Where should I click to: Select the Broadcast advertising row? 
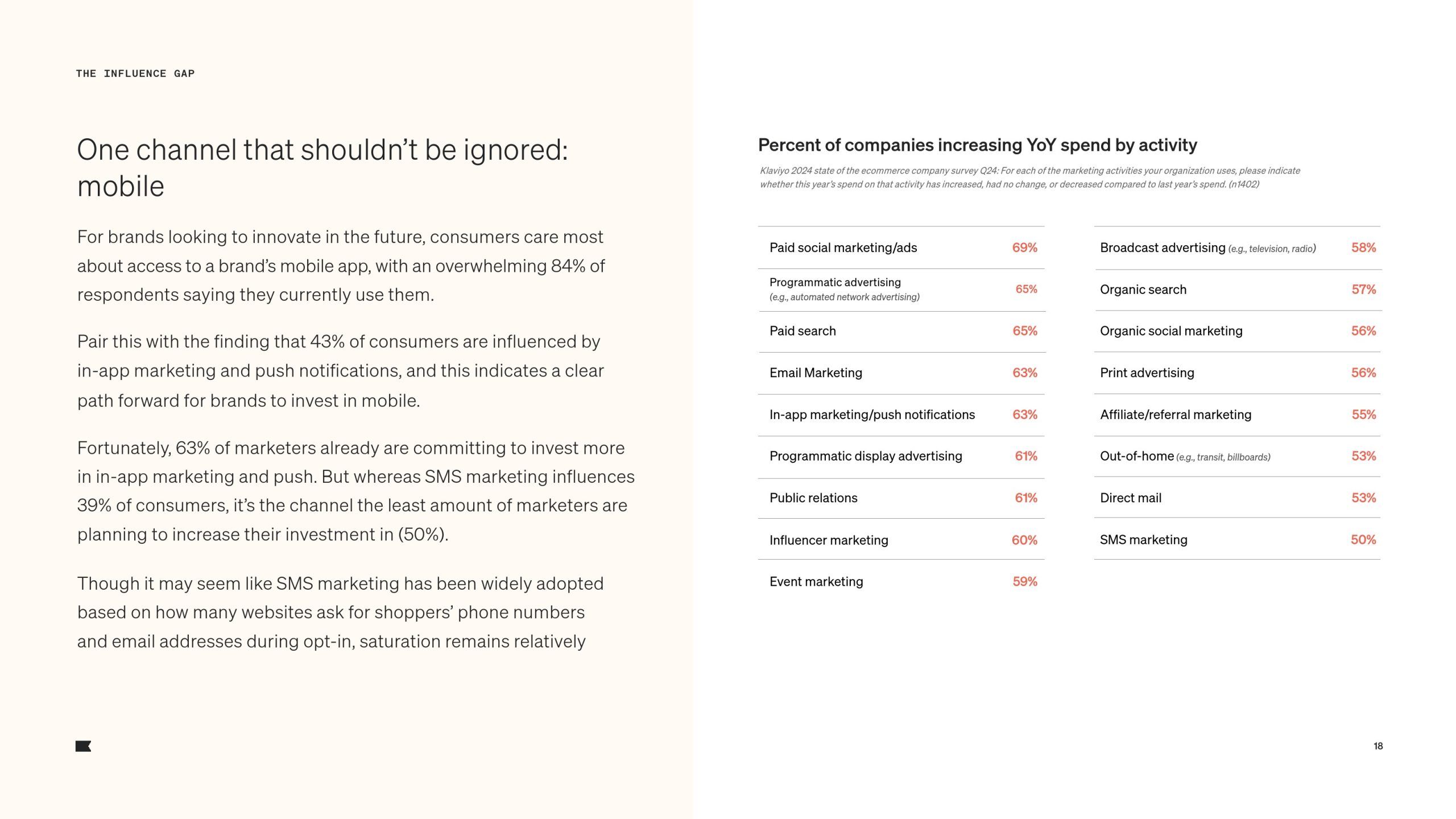[x=1238, y=247]
